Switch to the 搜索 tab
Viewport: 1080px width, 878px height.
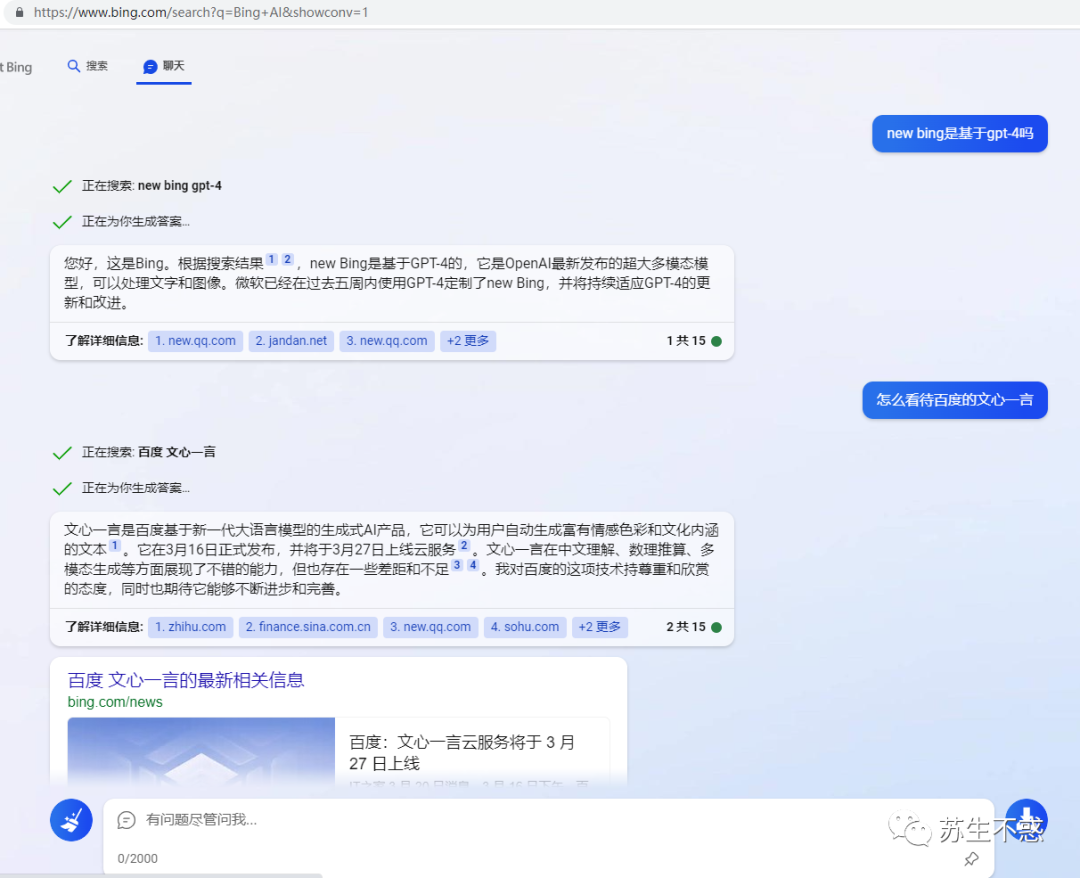(87, 66)
